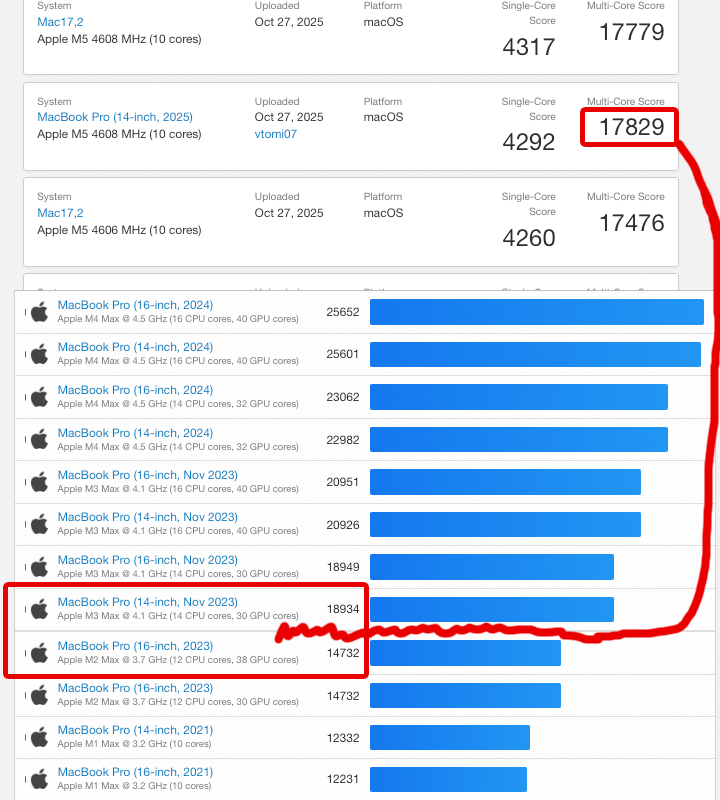
Task: Open MacBook Pro (16-inch, 2023) with 30 GPU cores
Action: point(135,688)
